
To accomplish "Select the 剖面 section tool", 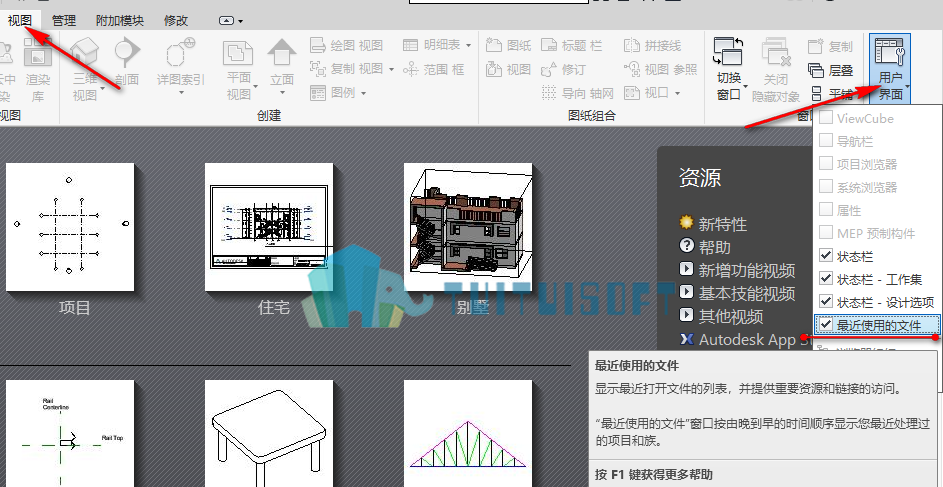I will click(x=127, y=62).
